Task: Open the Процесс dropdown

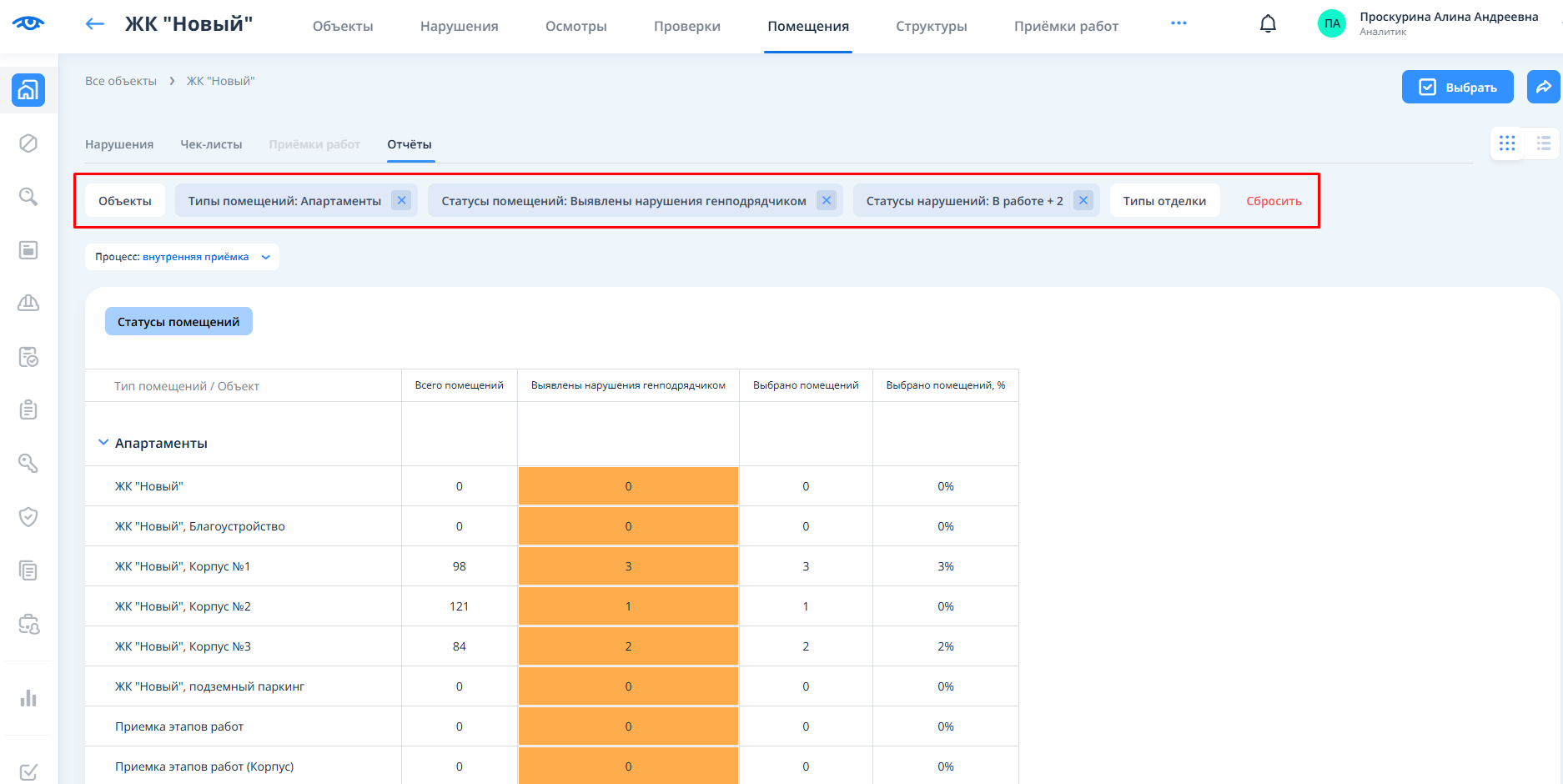Action: (x=182, y=257)
